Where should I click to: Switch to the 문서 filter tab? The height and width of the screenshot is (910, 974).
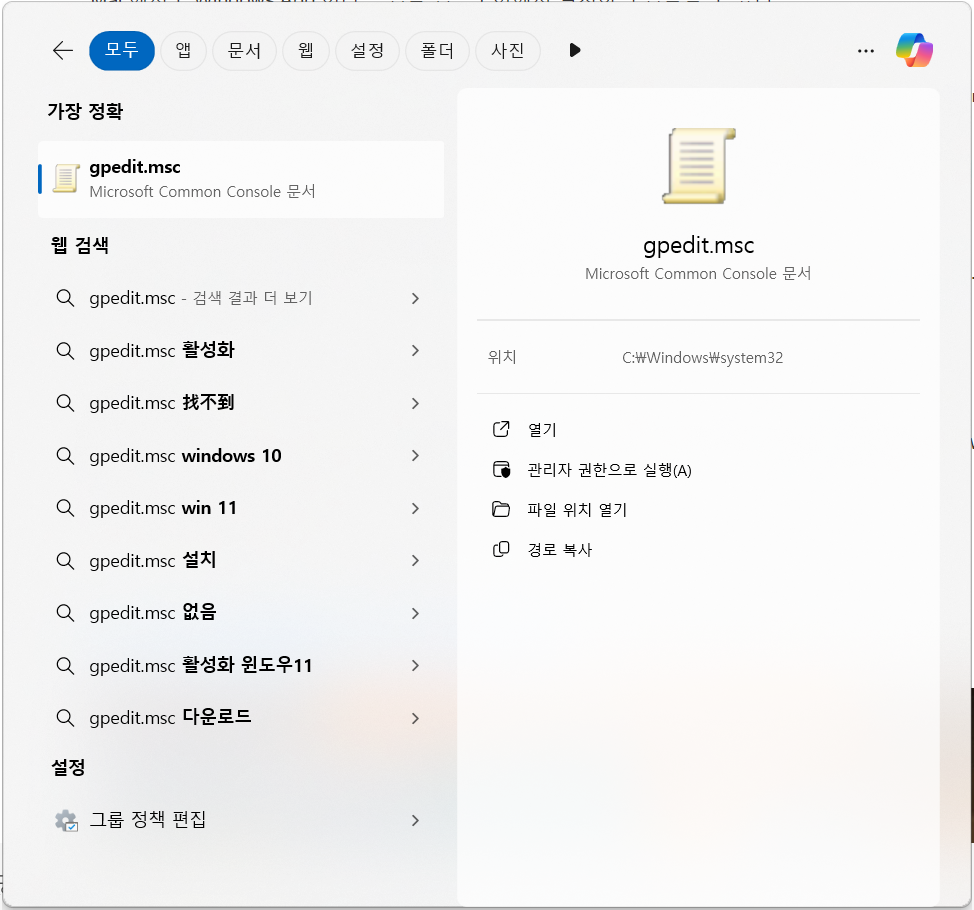pos(244,50)
